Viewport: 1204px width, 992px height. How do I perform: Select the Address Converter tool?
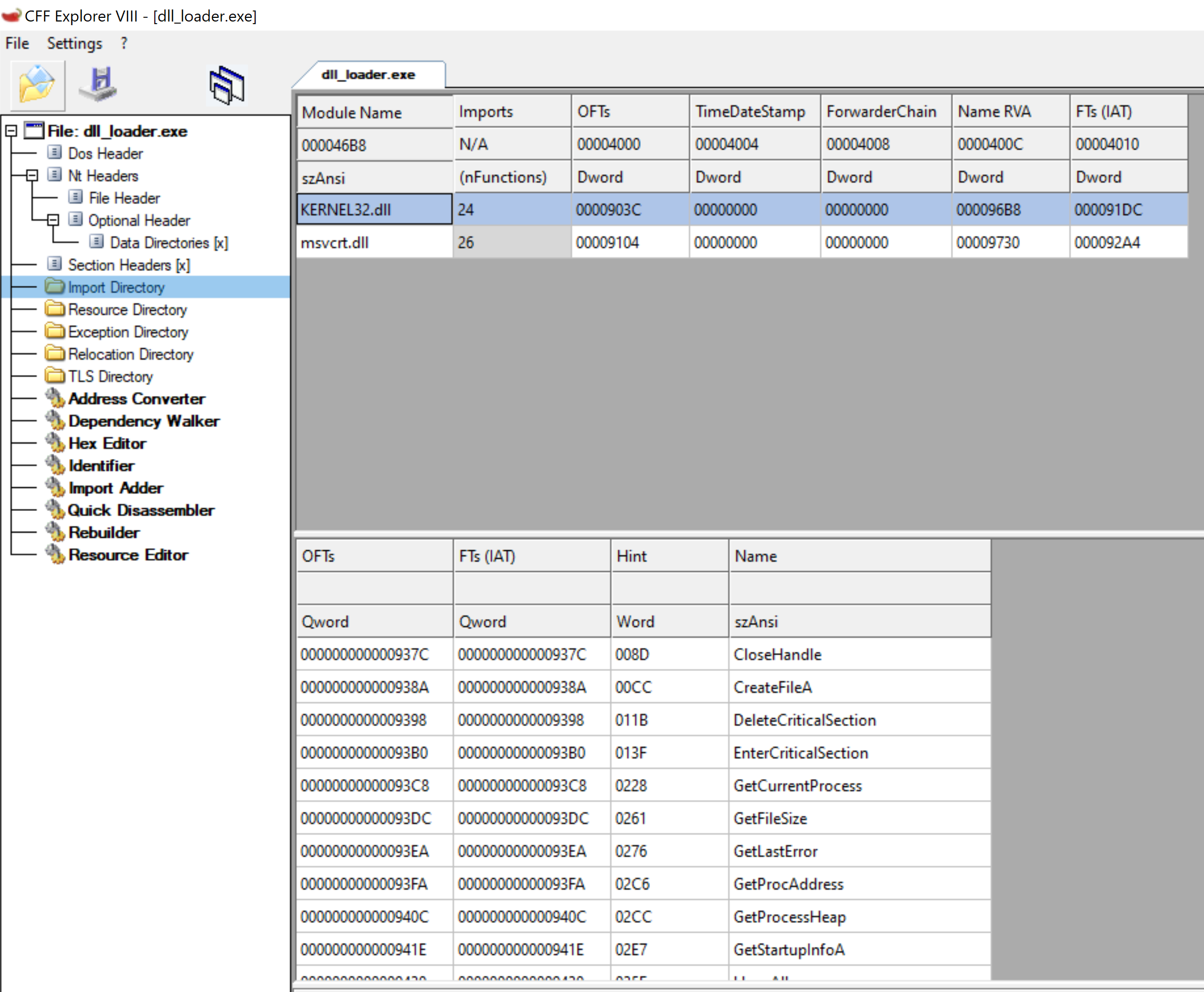(x=136, y=399)
